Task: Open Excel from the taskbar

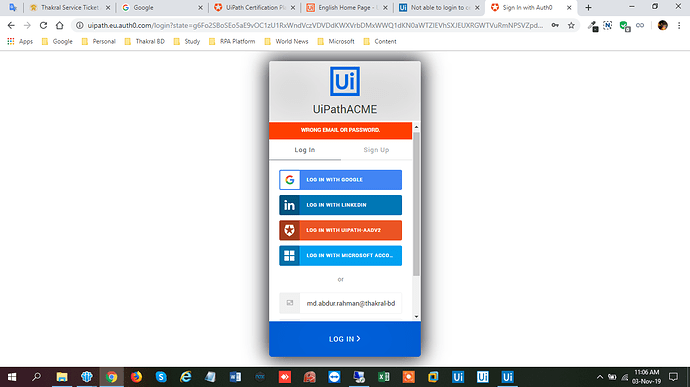Action: pyautogui.click(x=384, y=377)
